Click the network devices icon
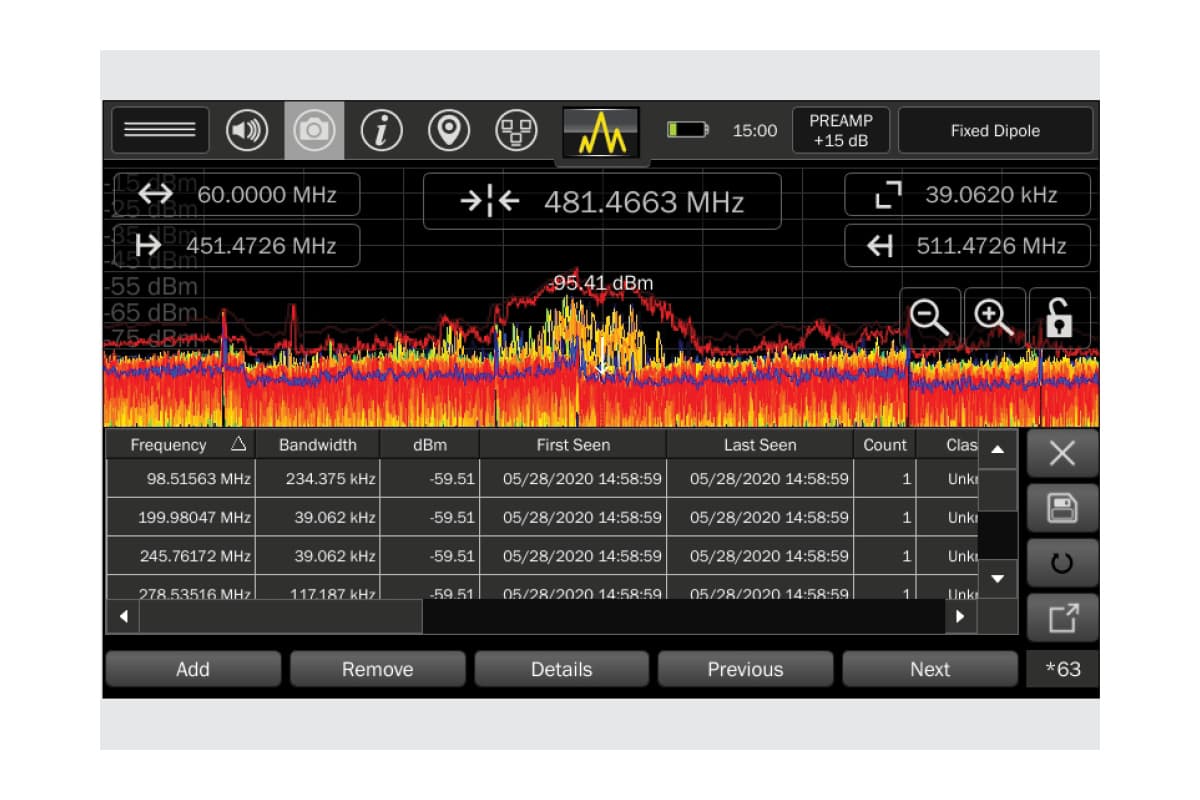This screenshot has height=800, width=1200. 517,131
